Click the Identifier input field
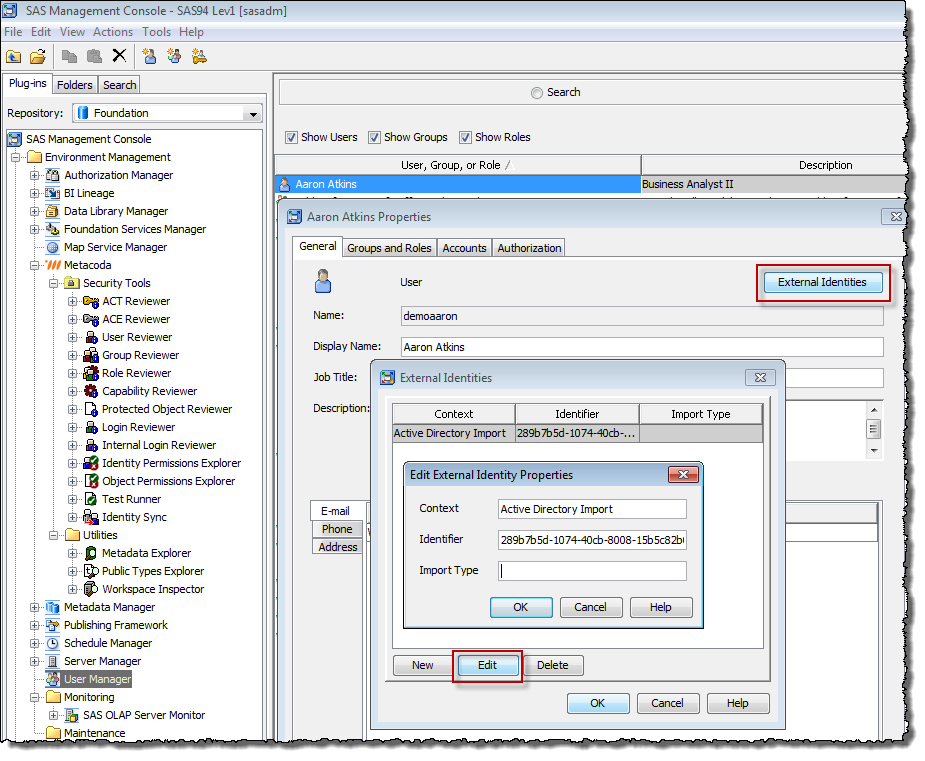 592,539
